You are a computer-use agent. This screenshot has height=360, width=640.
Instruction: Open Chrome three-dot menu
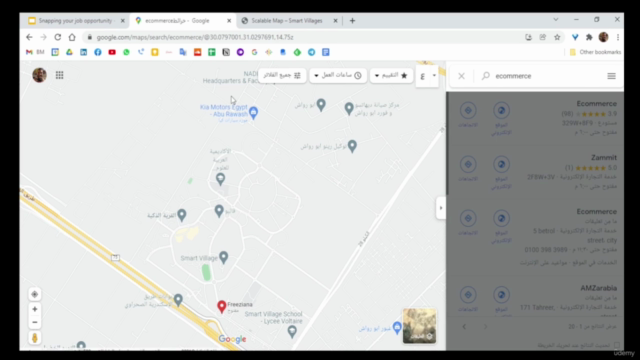618,37
